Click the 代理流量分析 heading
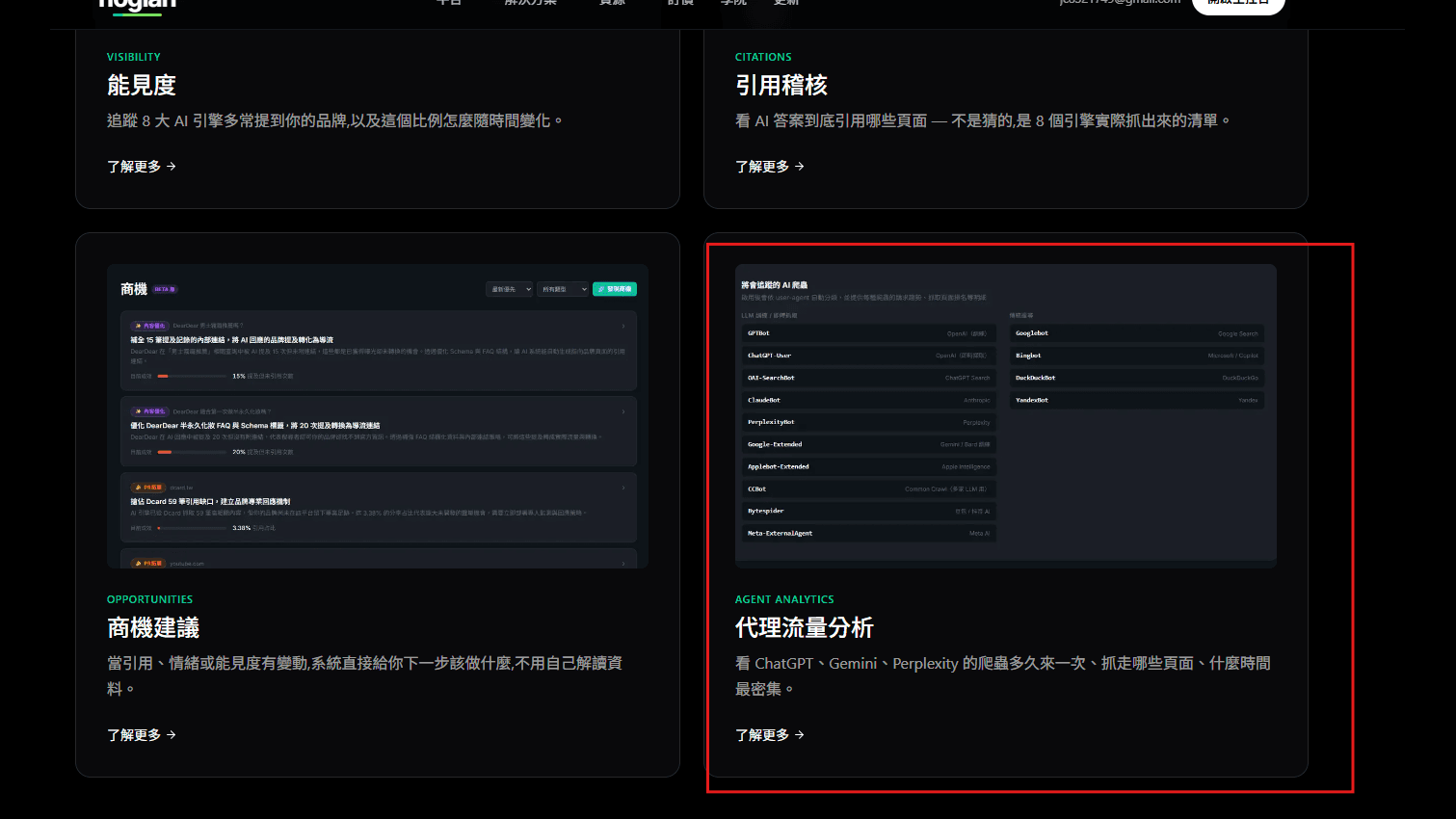Image resolution: width=1456 pixels, height=819 pixels. [x=805, y=628]
